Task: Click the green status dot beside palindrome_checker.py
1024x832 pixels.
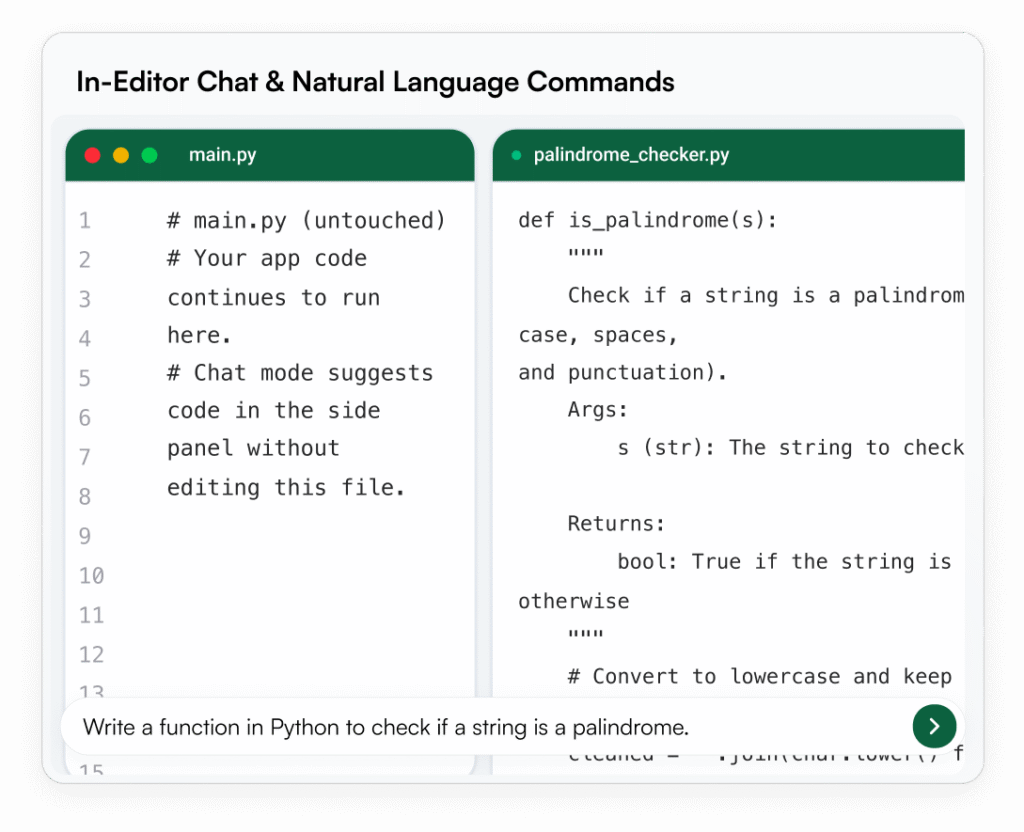Action: (517, 155)
